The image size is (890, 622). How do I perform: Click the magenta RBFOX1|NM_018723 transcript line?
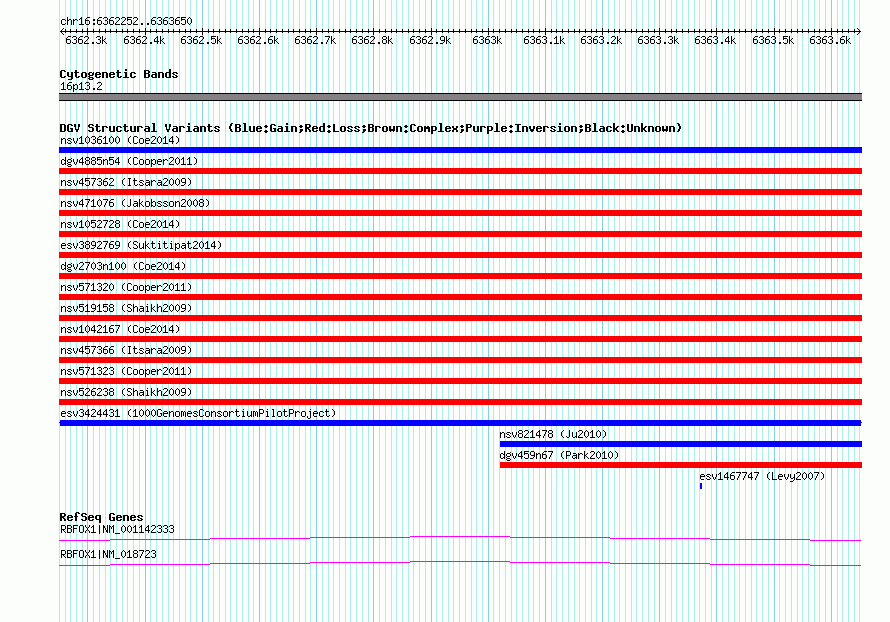coord(460,563)
